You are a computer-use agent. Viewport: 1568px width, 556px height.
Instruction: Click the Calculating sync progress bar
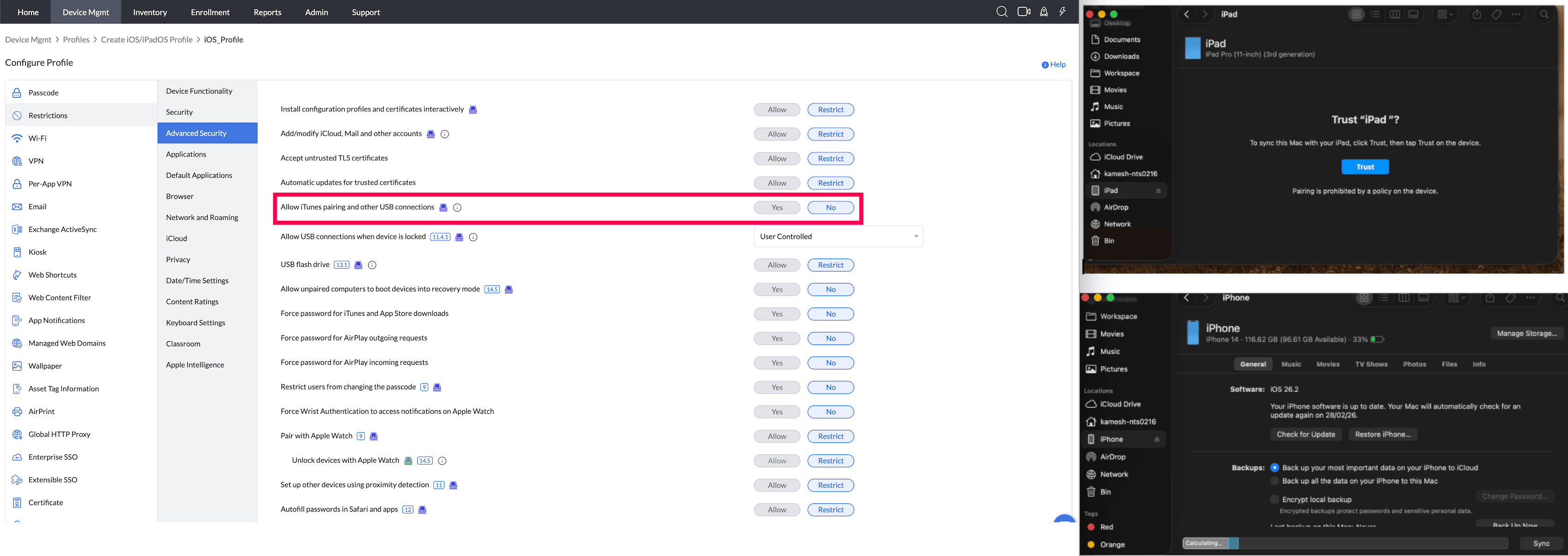point(1344,543)
